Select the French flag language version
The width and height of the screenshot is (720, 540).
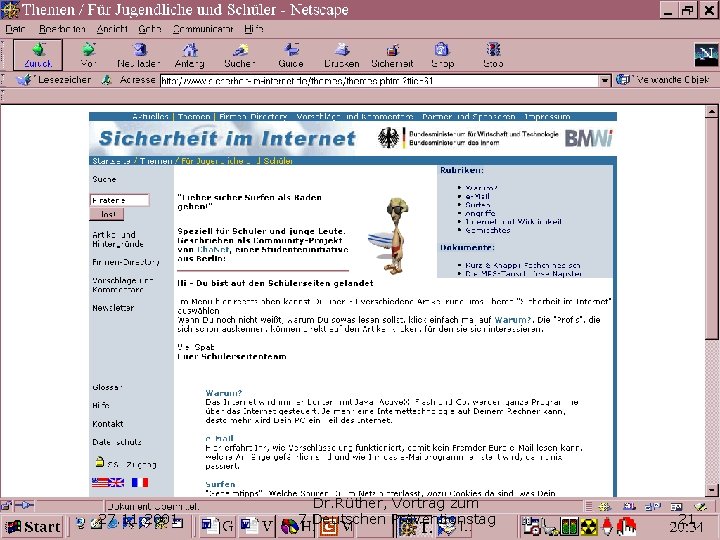pyautogui.click(x=140, y=482)
